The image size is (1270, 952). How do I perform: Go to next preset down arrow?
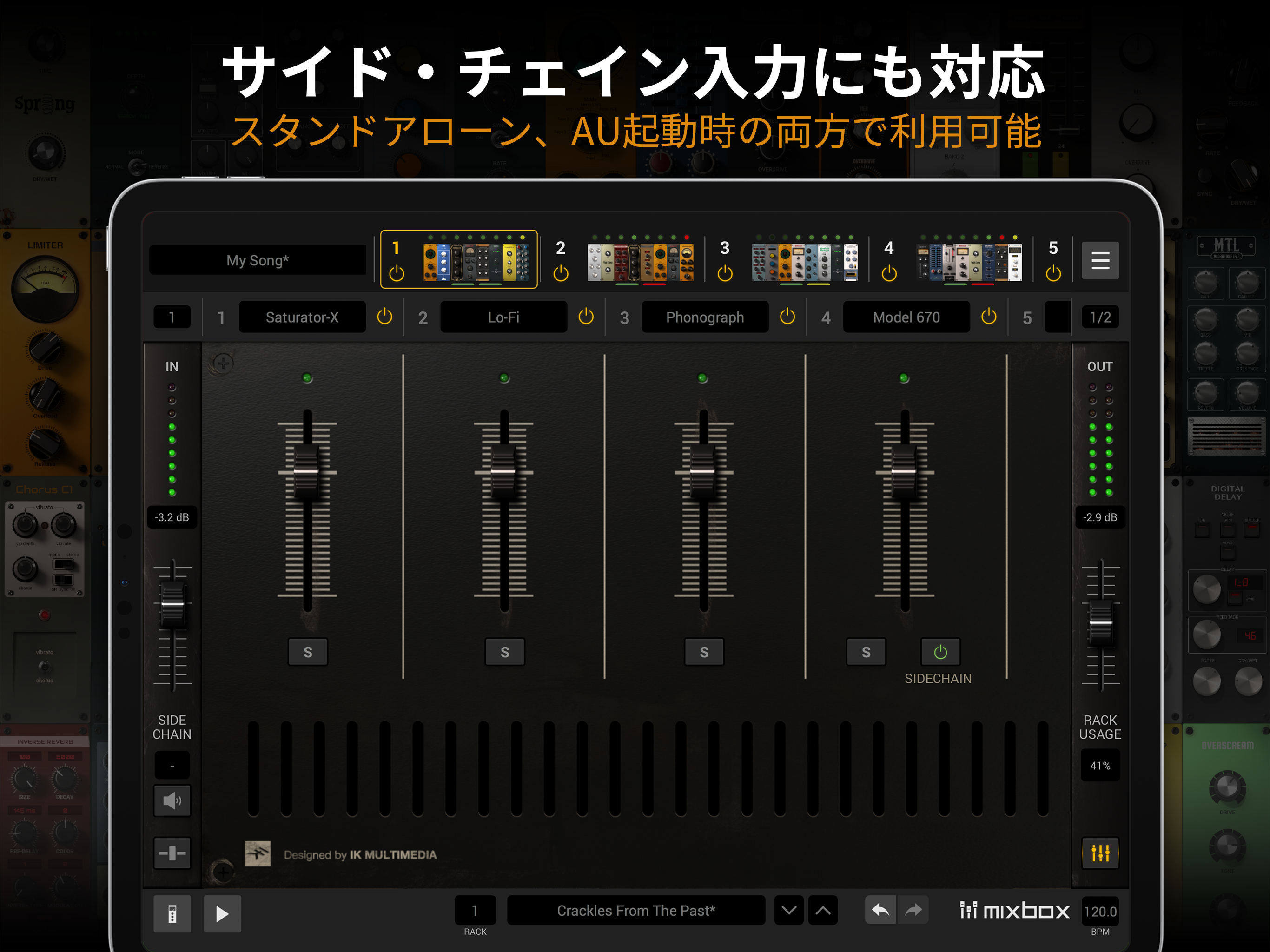(789, 910)
